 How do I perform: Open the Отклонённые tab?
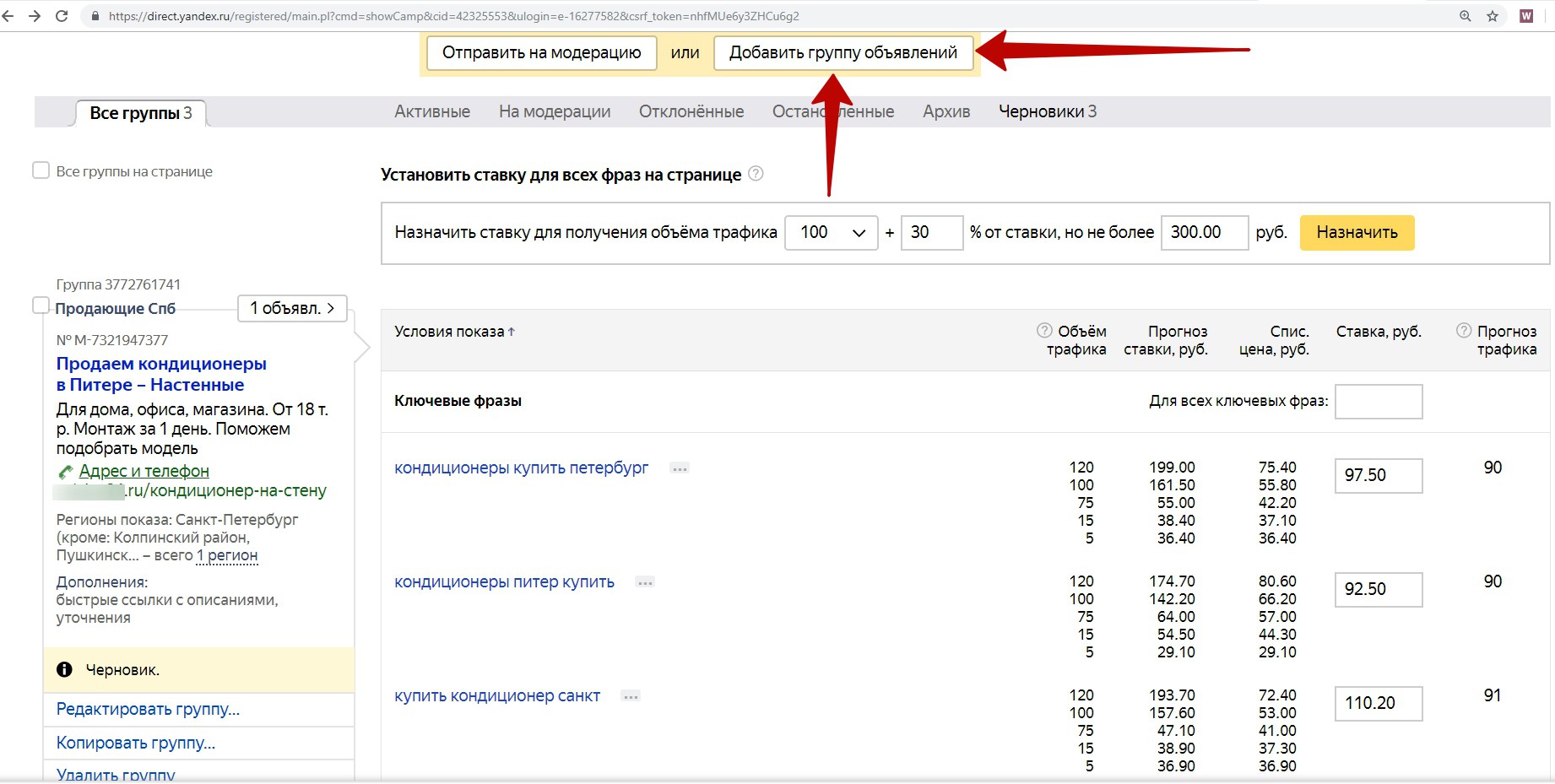(691, 111)
